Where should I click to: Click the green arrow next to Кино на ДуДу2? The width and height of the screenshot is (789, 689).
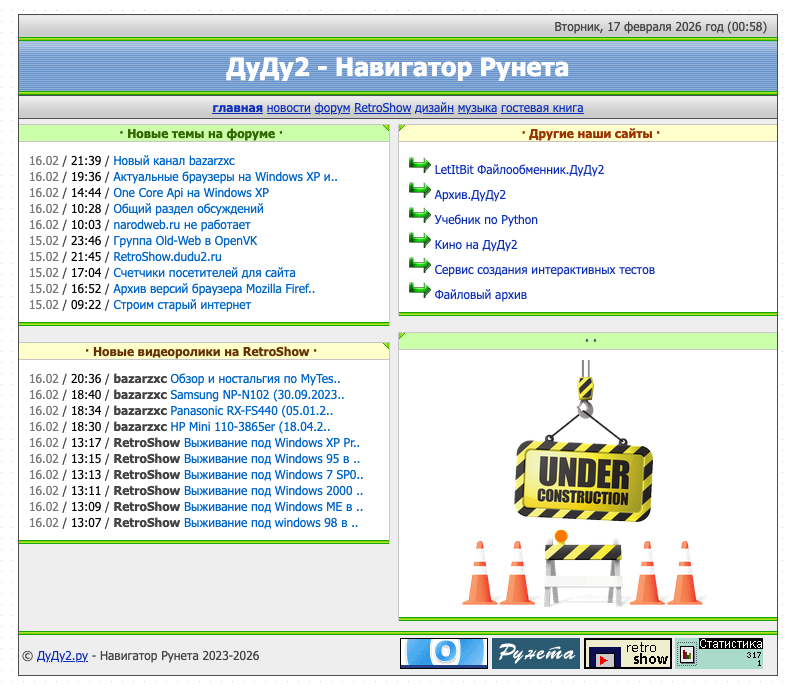419,240
